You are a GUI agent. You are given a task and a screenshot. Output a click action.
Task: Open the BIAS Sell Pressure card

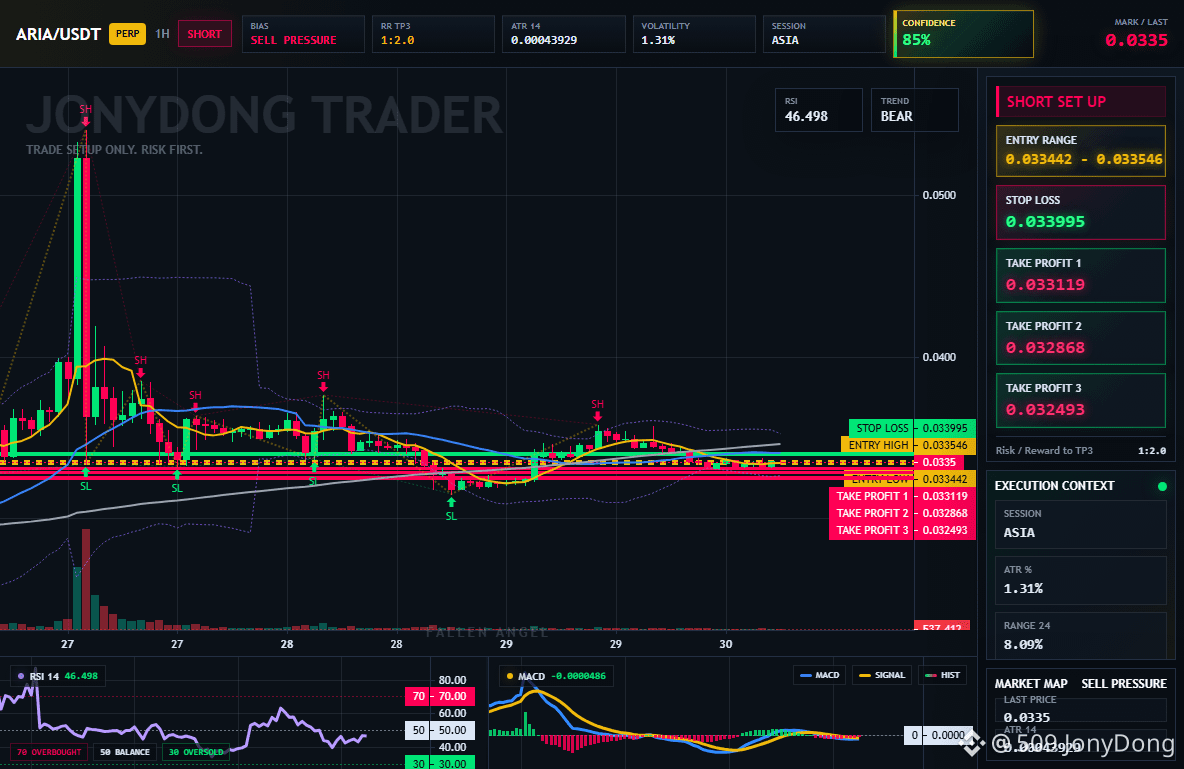point(303,34)
